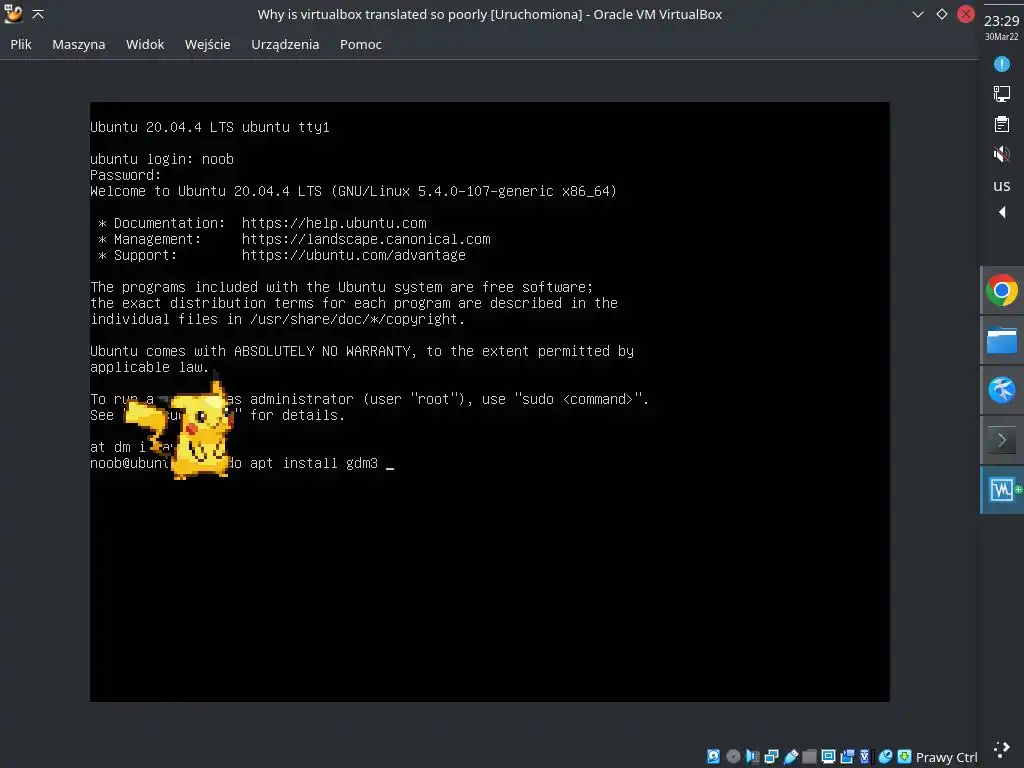Click the mouse integration status icon
Screen dimensions: 1024x768
tap(885, 756)
